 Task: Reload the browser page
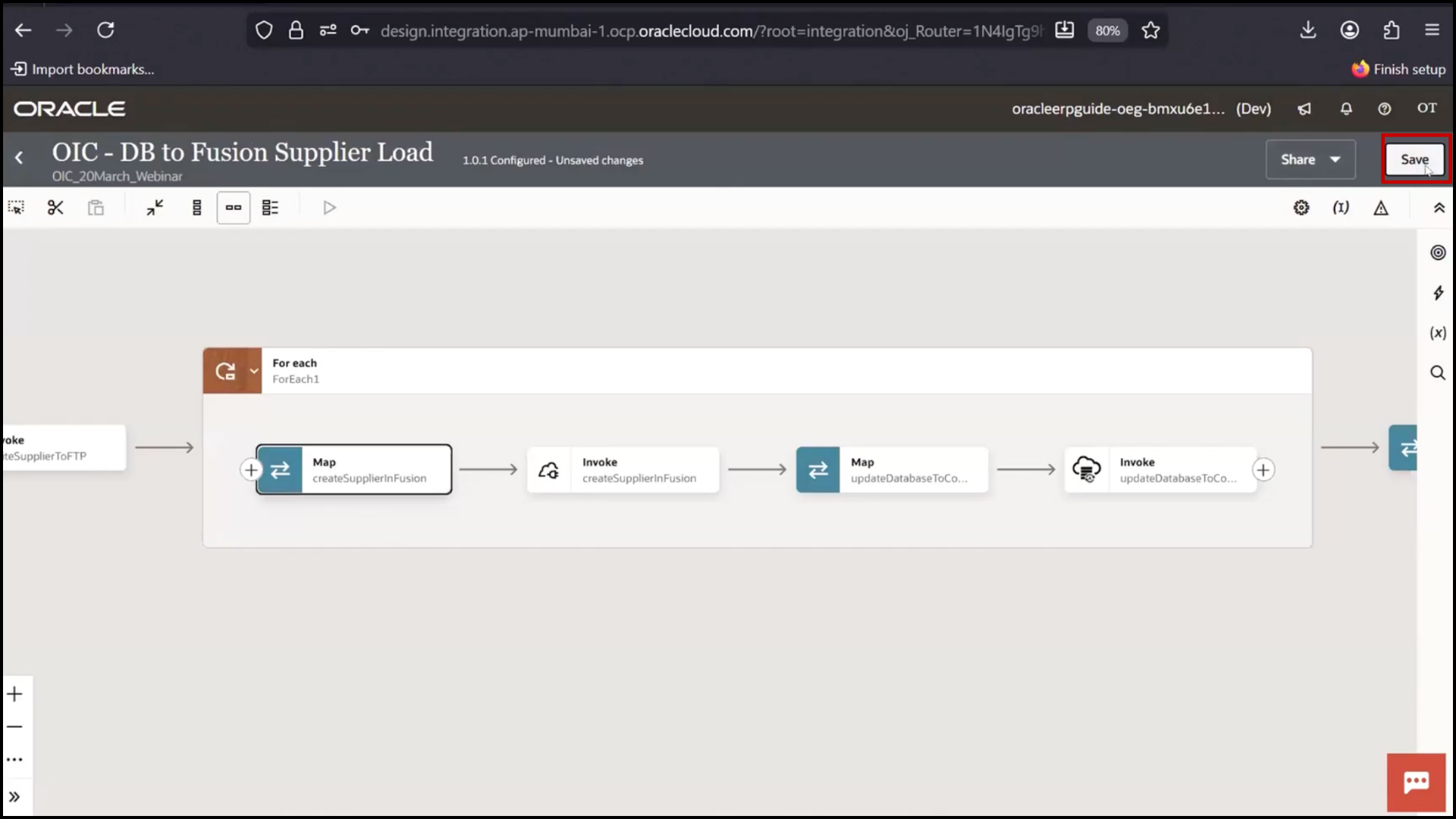coord(105,30)
